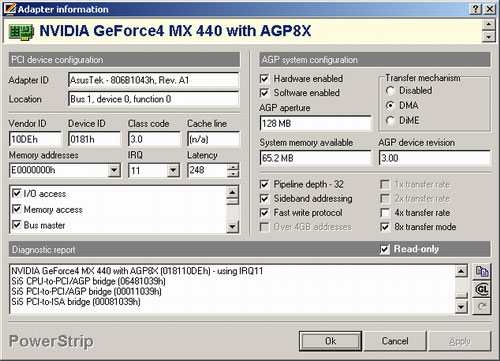The width and height of the screenshot is (500, 361).
Task: Uncheck the Memory access option
Action: tap(17, 209)
